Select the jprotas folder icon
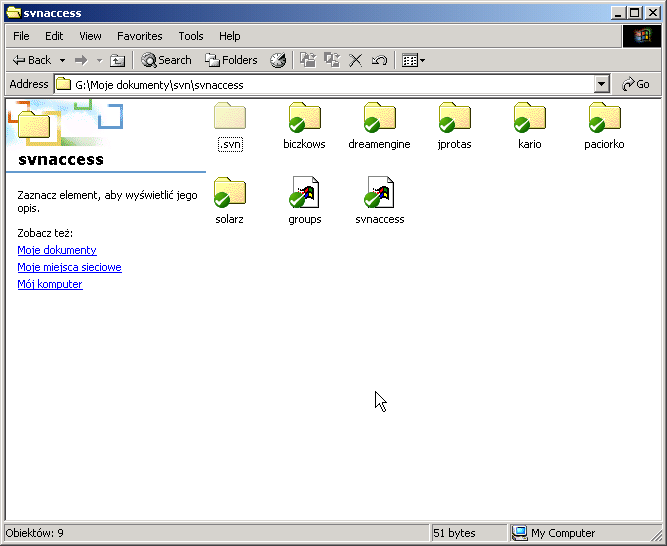 pyautogui.click(x=454, y=117)
